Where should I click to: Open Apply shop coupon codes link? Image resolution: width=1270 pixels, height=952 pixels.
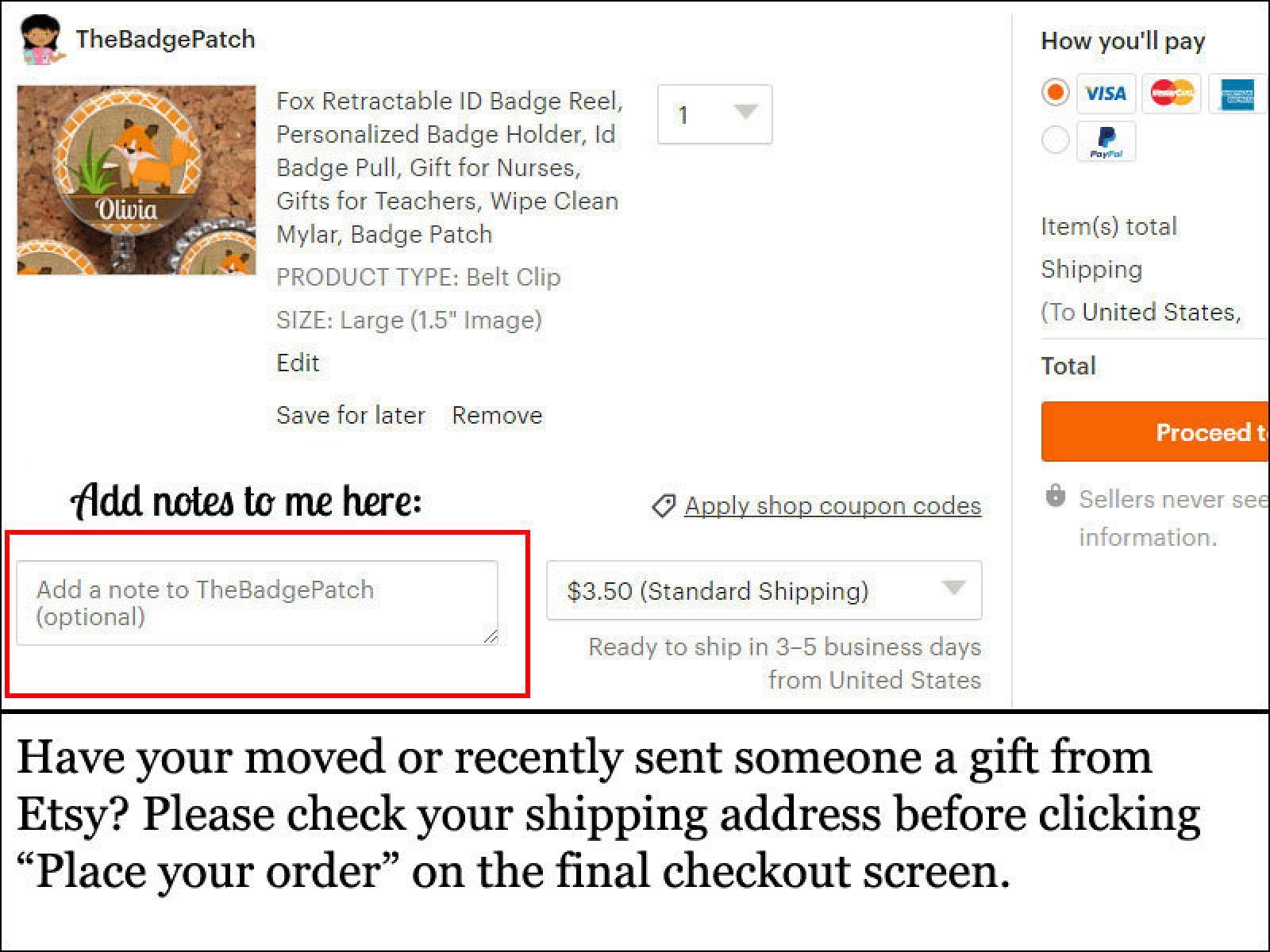[833, 505]
